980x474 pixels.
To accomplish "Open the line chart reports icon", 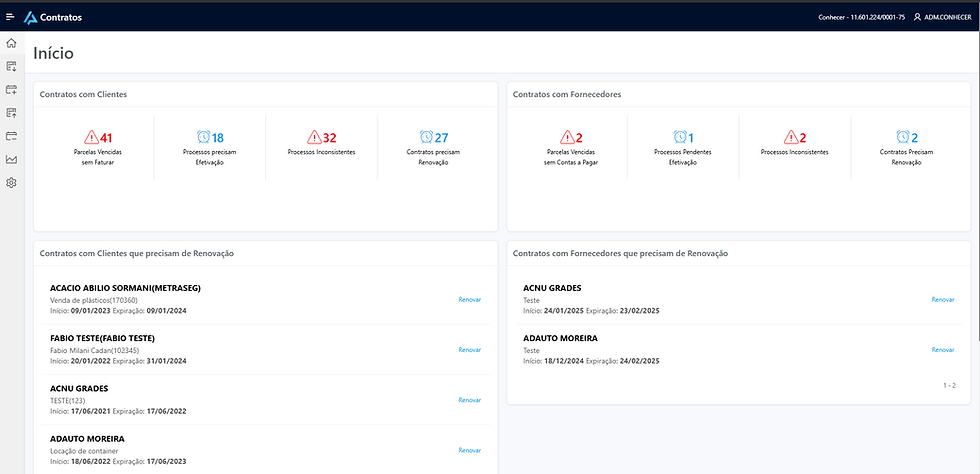I will 11,159.
